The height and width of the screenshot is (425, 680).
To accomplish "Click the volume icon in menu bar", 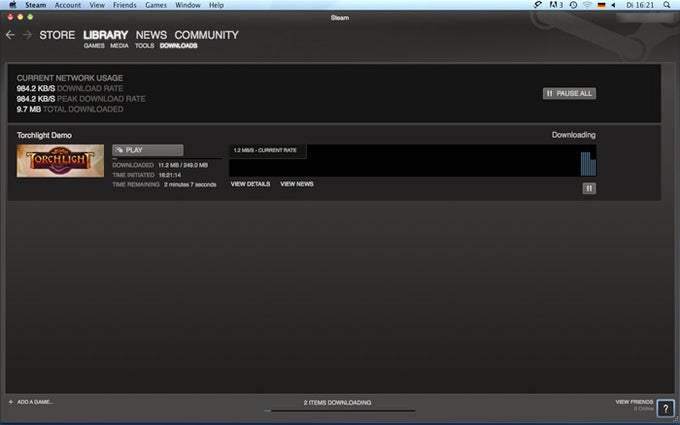I will (x=614, y=5).
